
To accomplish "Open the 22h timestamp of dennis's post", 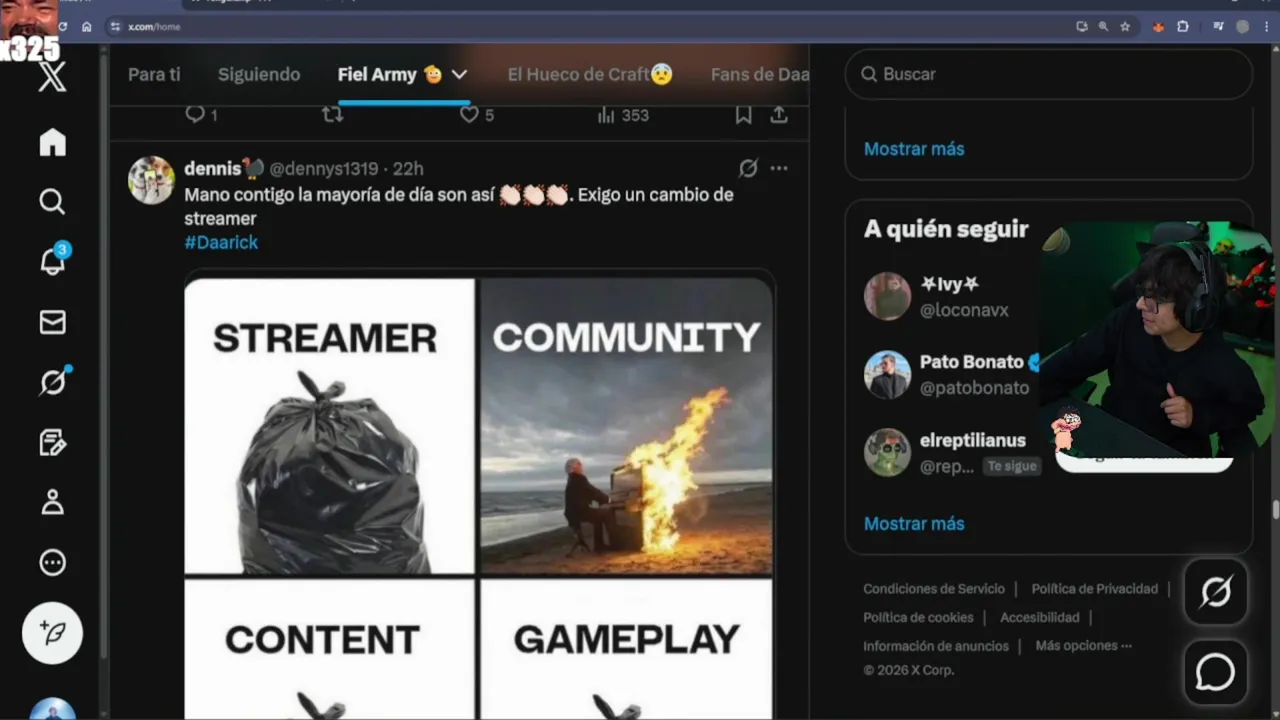I will [x=408, y=168].
